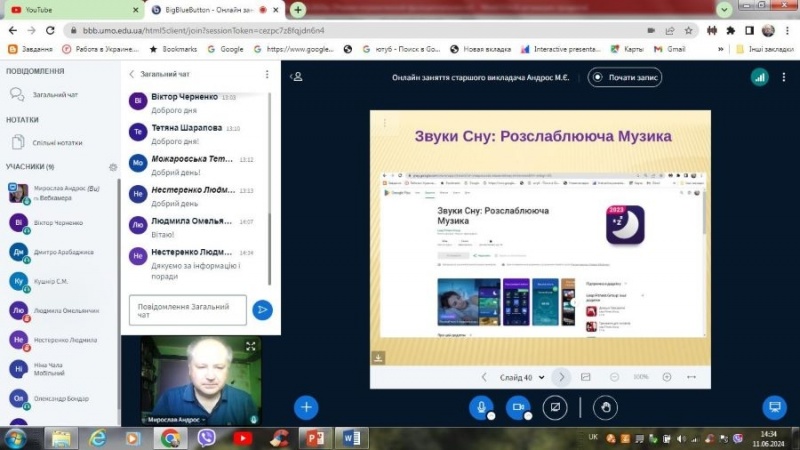Go to the previous slide

click(484, 377)
